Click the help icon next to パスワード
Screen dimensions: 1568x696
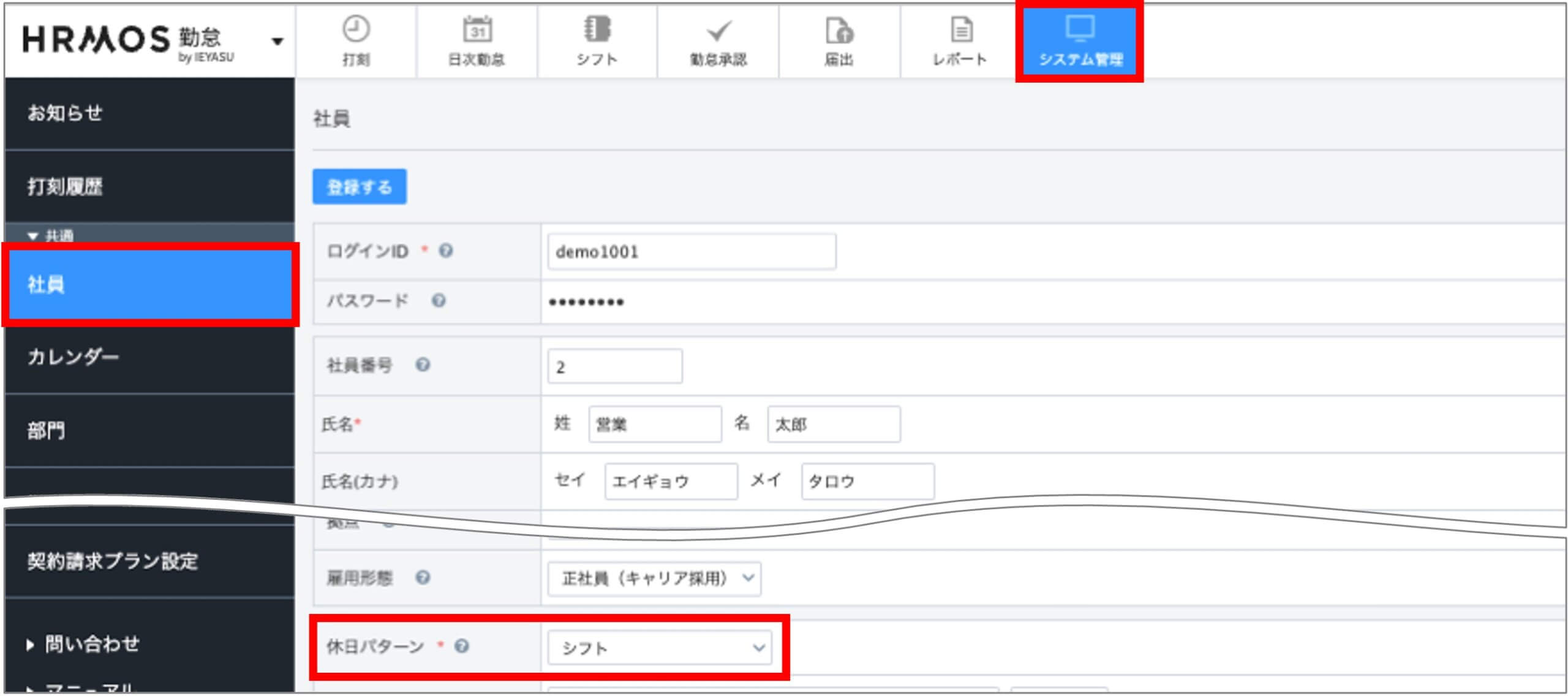439,300
